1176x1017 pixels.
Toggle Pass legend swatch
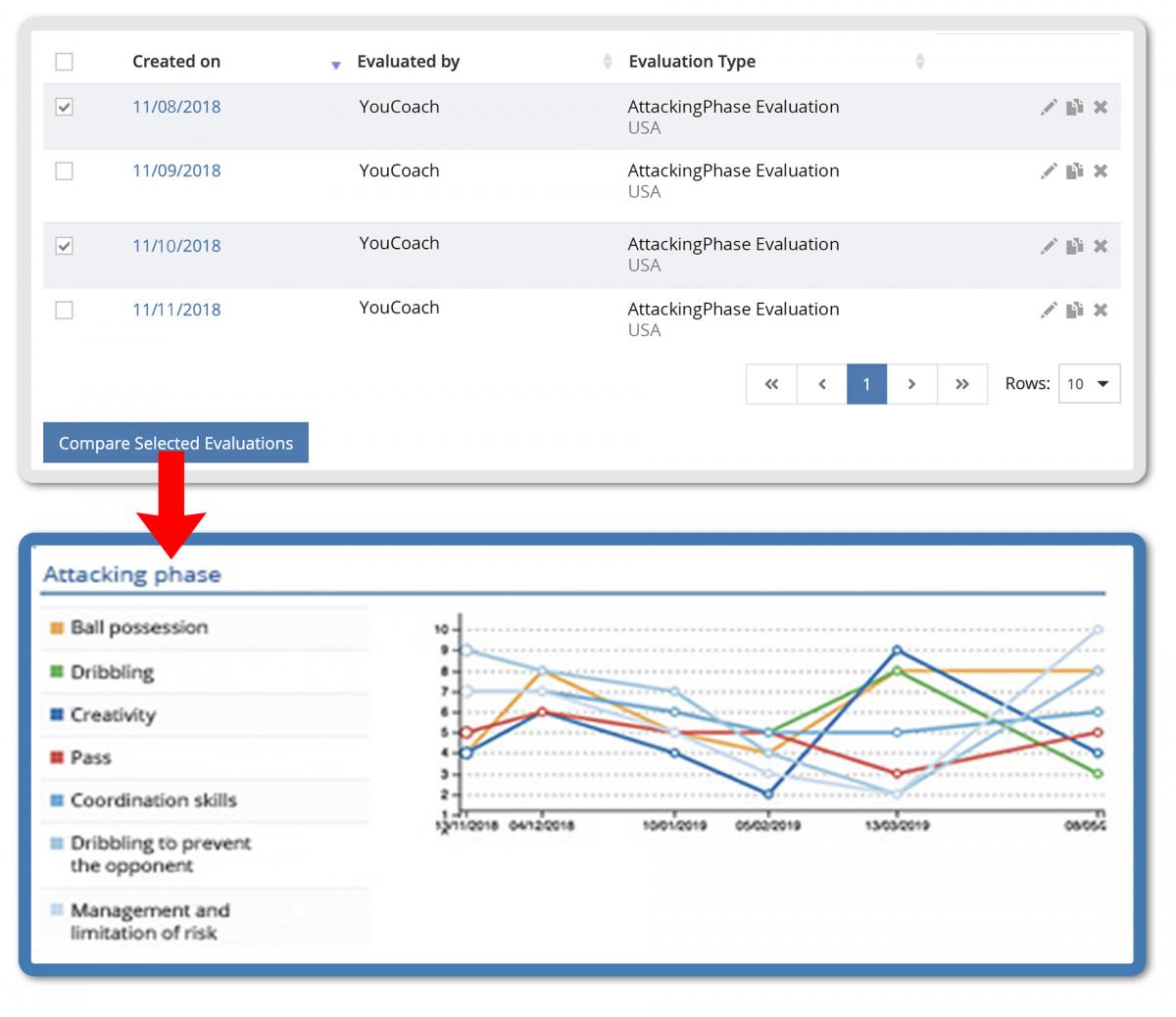tap(57, 757)
